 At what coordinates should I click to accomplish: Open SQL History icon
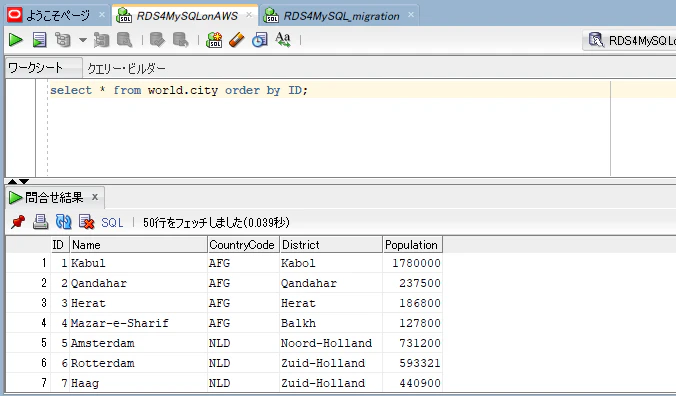point(260,40)
